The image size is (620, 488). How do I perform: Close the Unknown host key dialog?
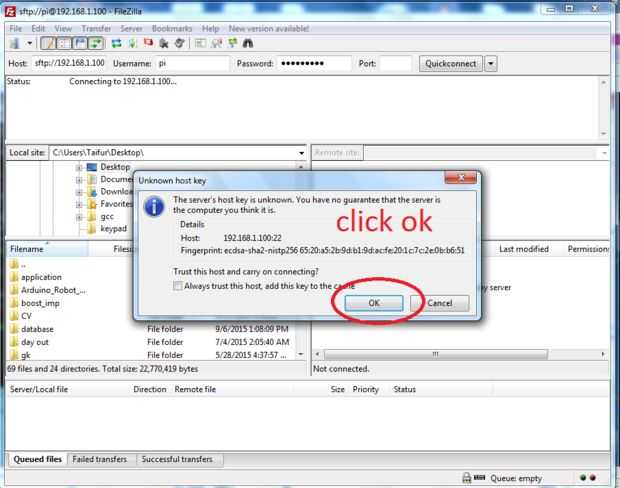pyautogui.click(x=461, y=178)
